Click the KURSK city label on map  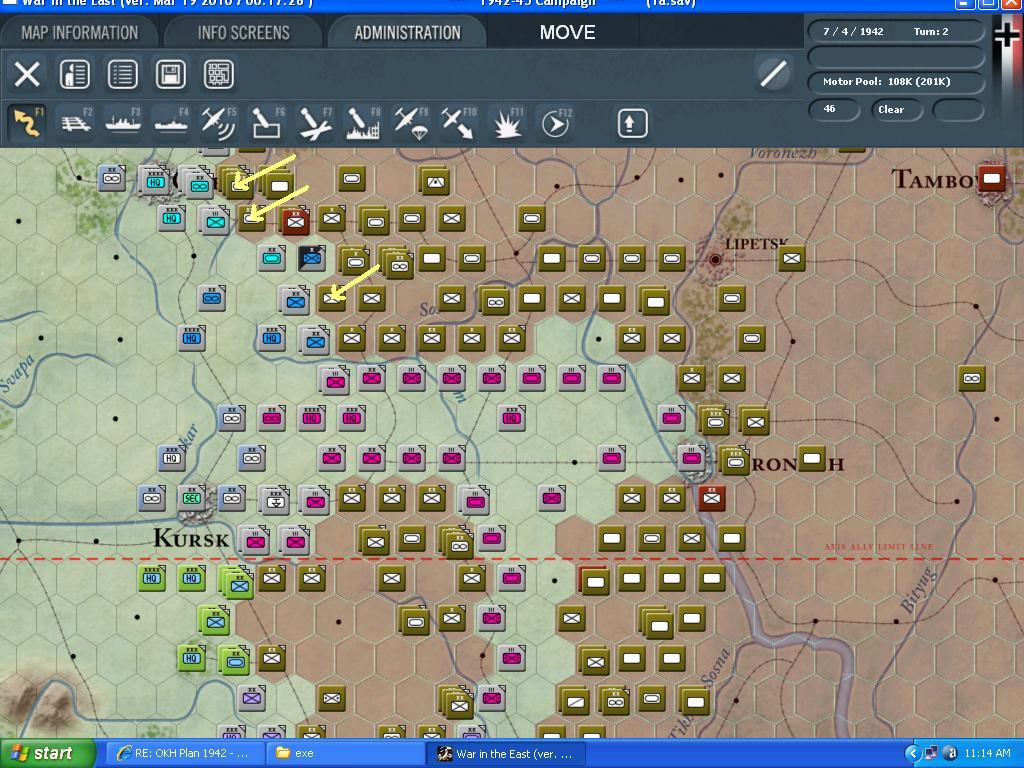(x=191, y=539)
